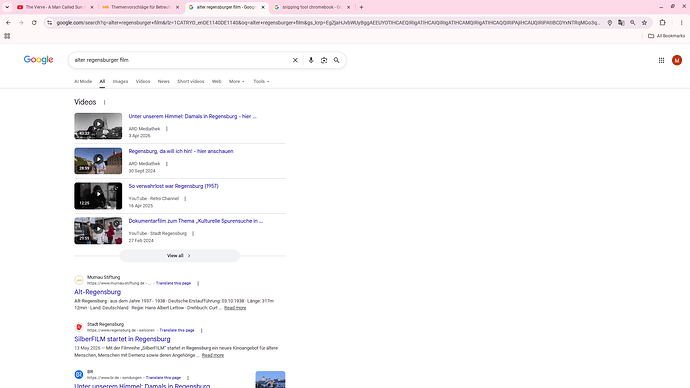Switch to The Verve YouTube browser tab

[55, 7]
